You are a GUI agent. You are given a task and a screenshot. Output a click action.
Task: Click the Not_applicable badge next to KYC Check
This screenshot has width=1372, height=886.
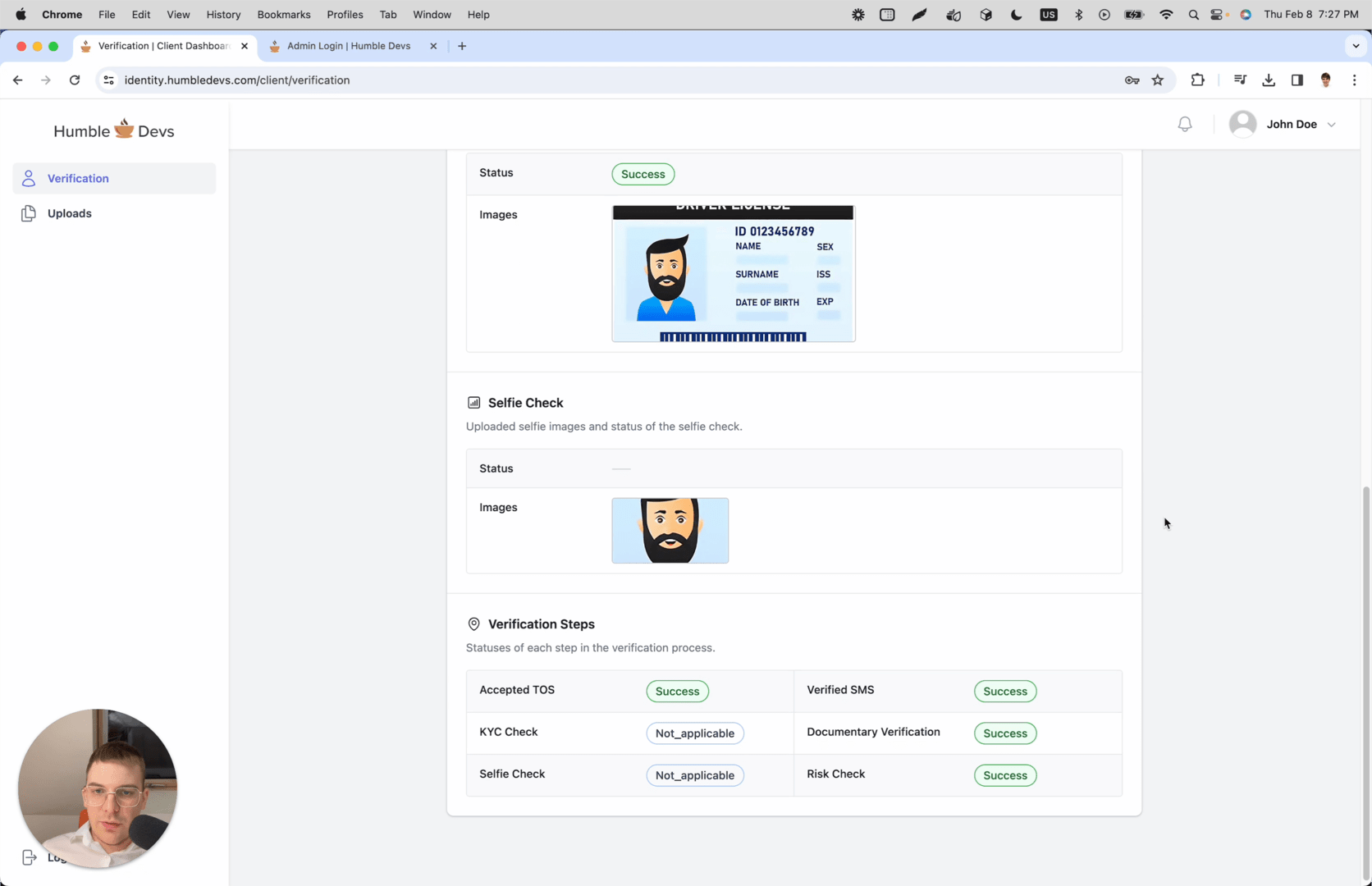click(x=695, y=733)
